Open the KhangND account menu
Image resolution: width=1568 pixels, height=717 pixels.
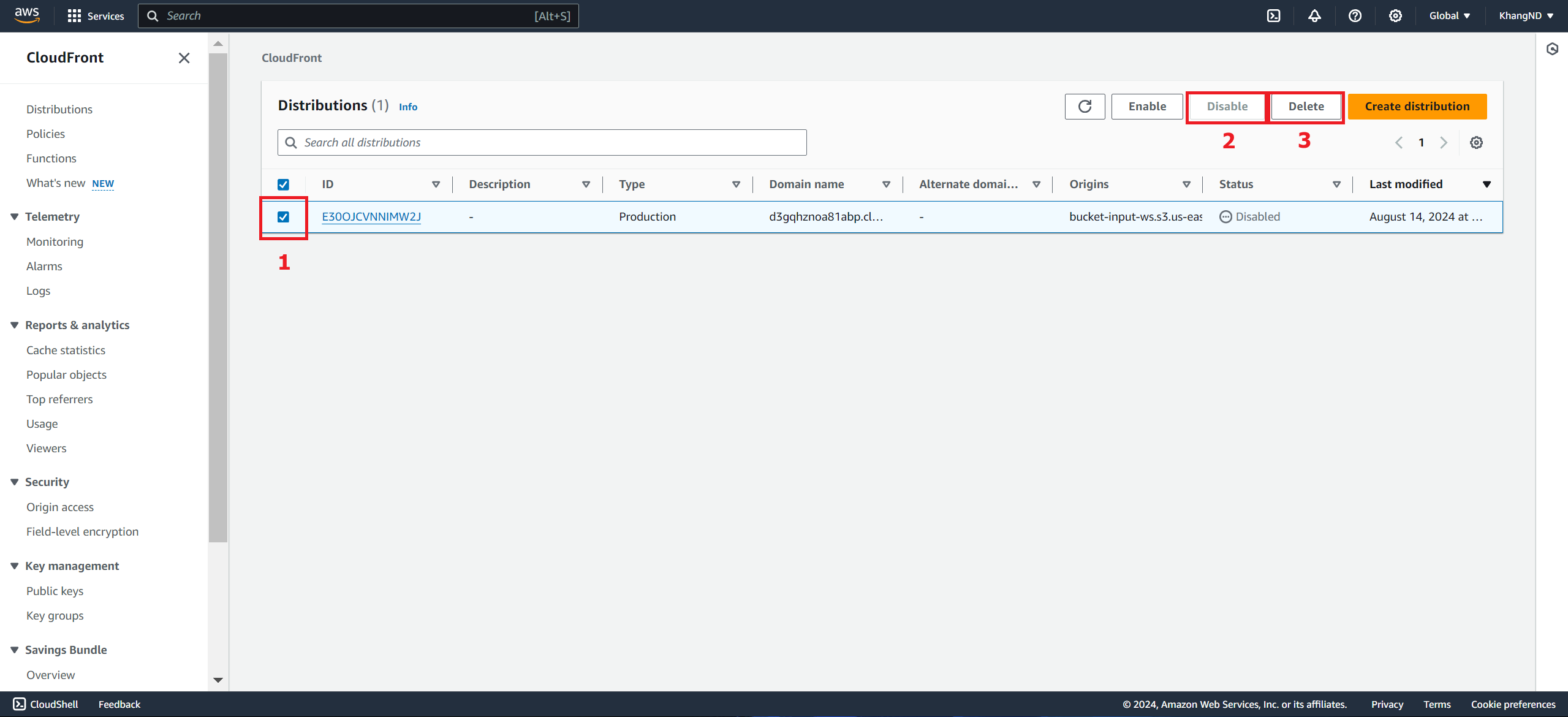1526,16
